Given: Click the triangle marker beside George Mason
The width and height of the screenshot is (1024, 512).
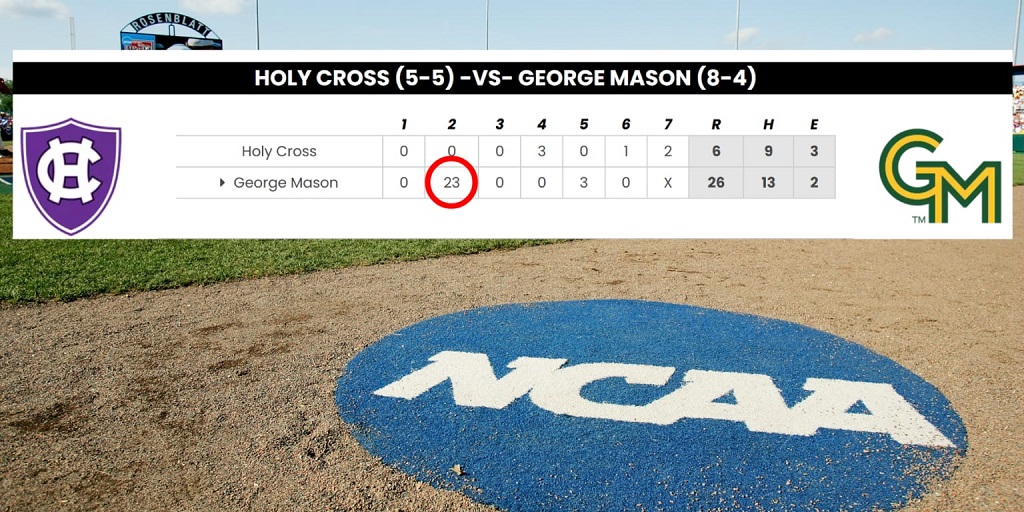Looking at the screenshot, I should click(x=223, y=184).
